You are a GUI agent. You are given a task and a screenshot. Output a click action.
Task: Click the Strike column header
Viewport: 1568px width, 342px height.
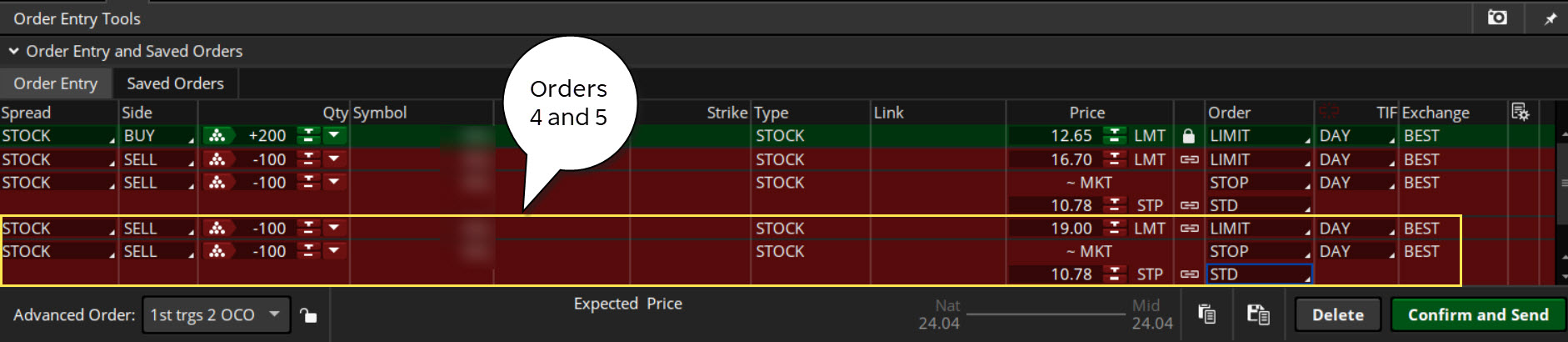coord(727,112)
